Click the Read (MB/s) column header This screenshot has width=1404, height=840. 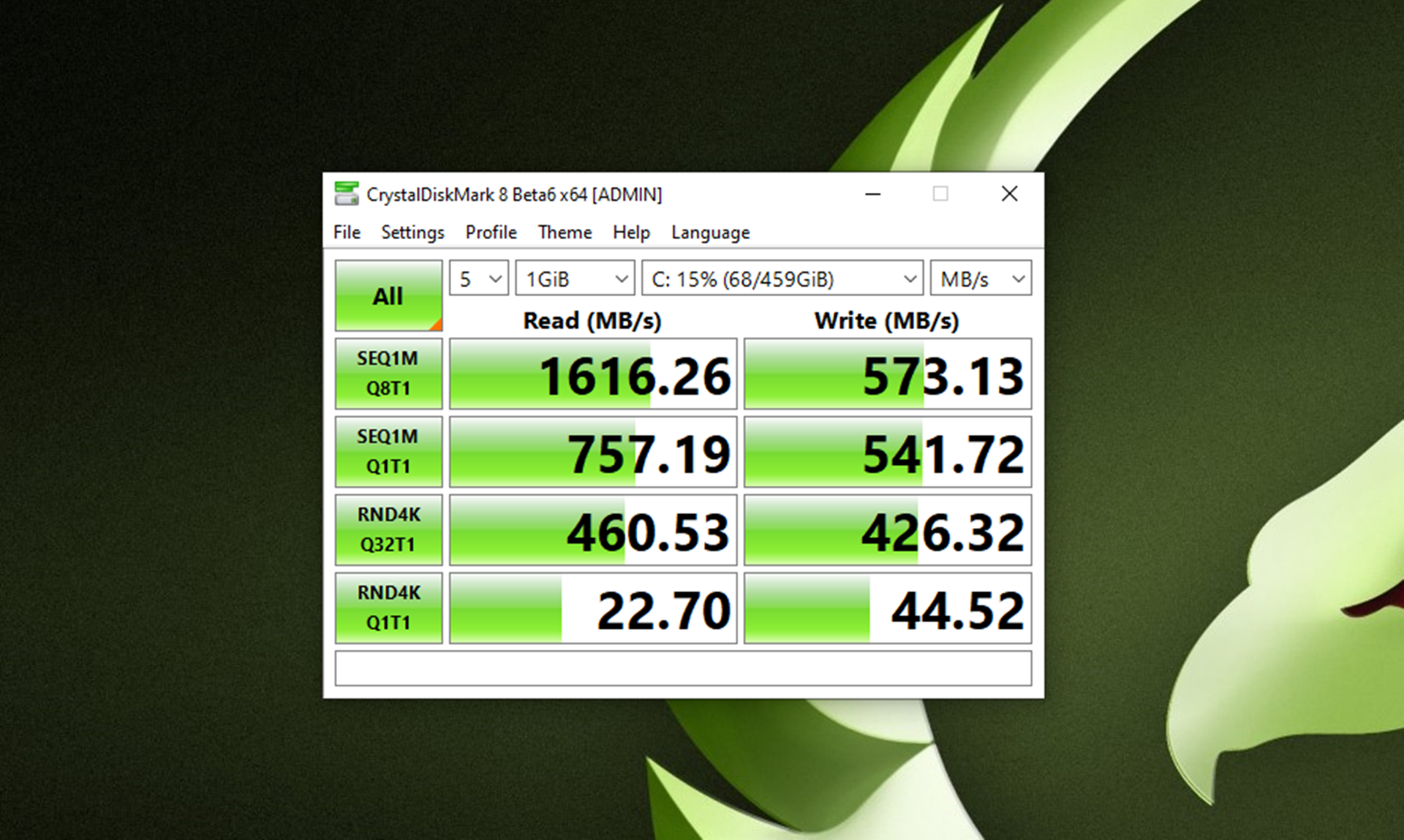tap(592, 320)
